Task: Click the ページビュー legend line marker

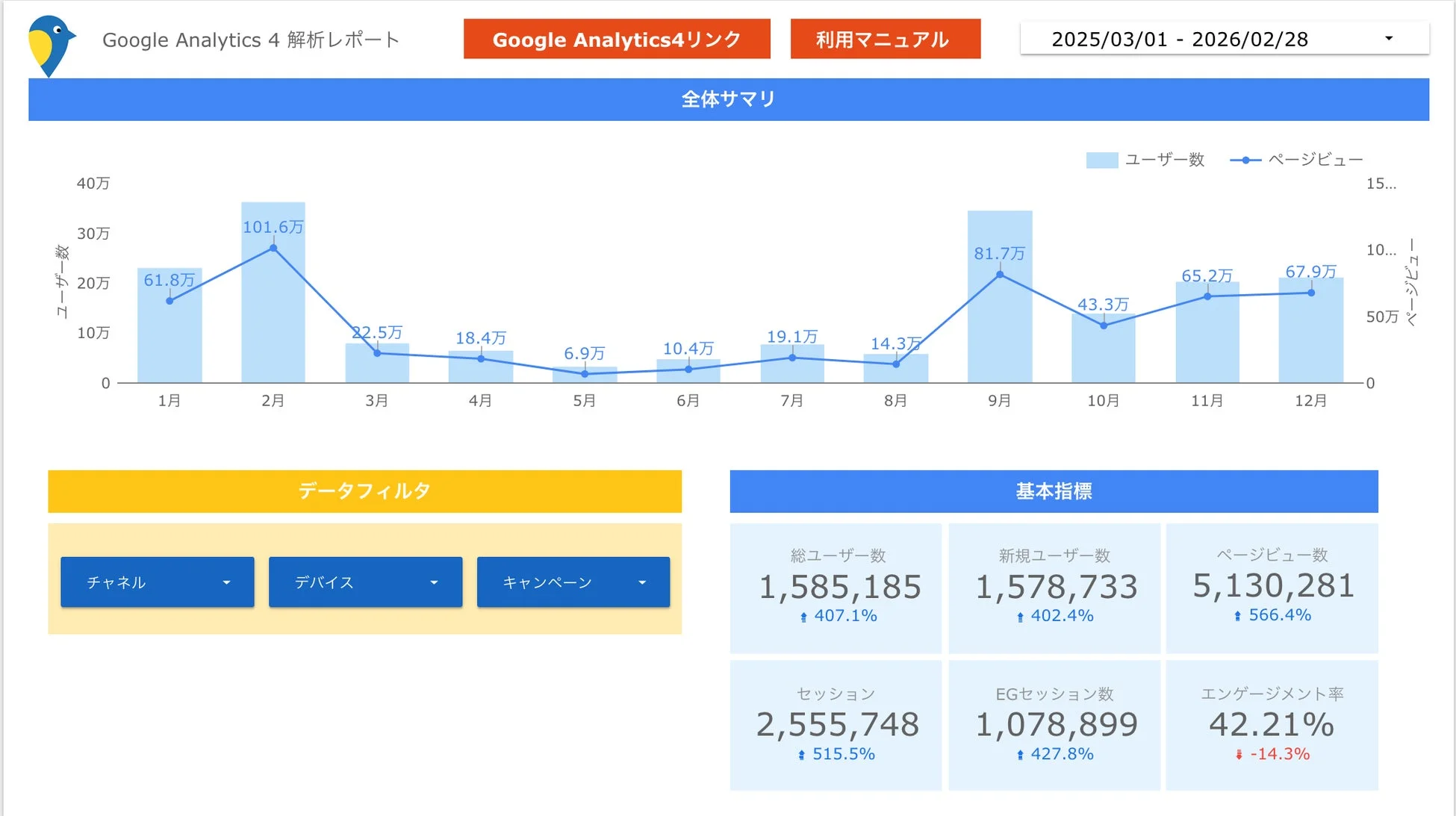Action: pos(1245,159)
